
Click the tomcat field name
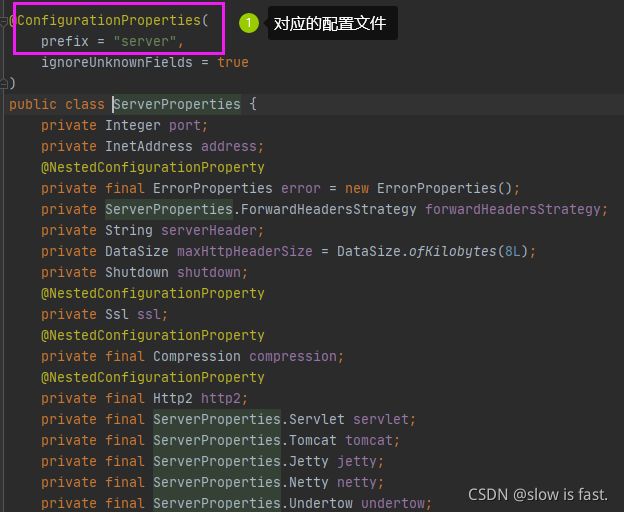(x=369, y=440)
